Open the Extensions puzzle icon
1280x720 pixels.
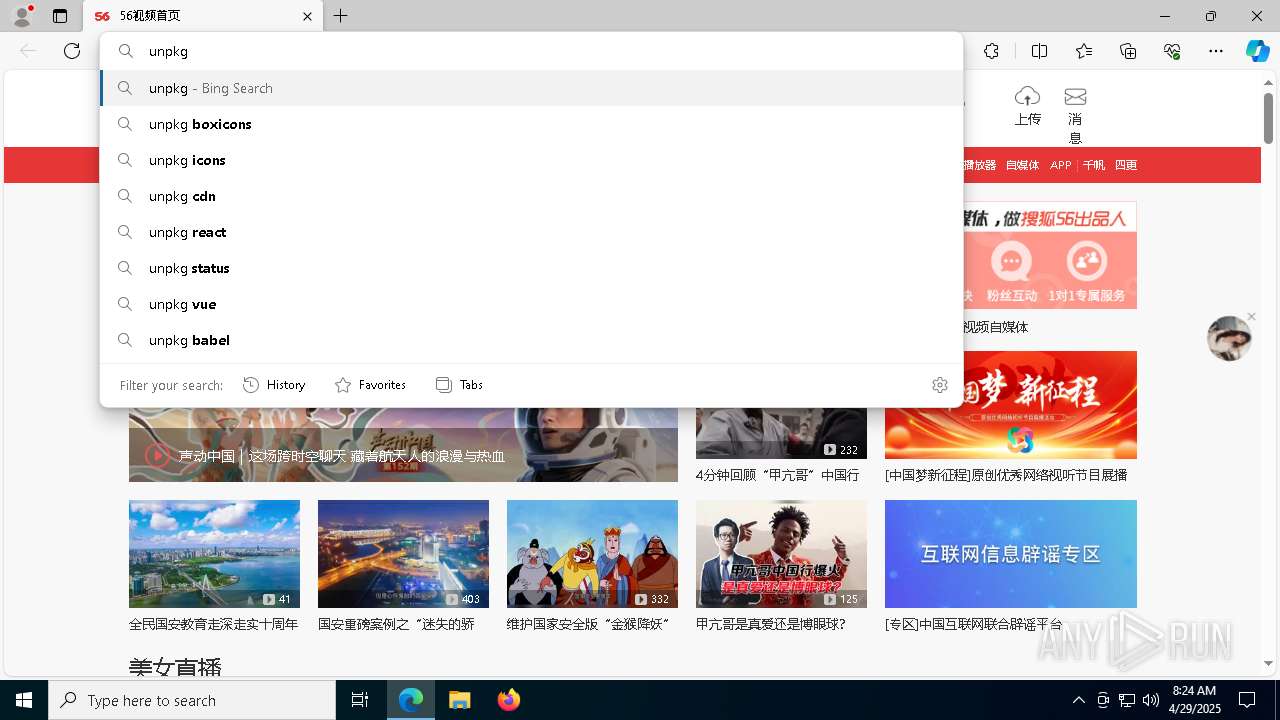click(x=991, y=51)
